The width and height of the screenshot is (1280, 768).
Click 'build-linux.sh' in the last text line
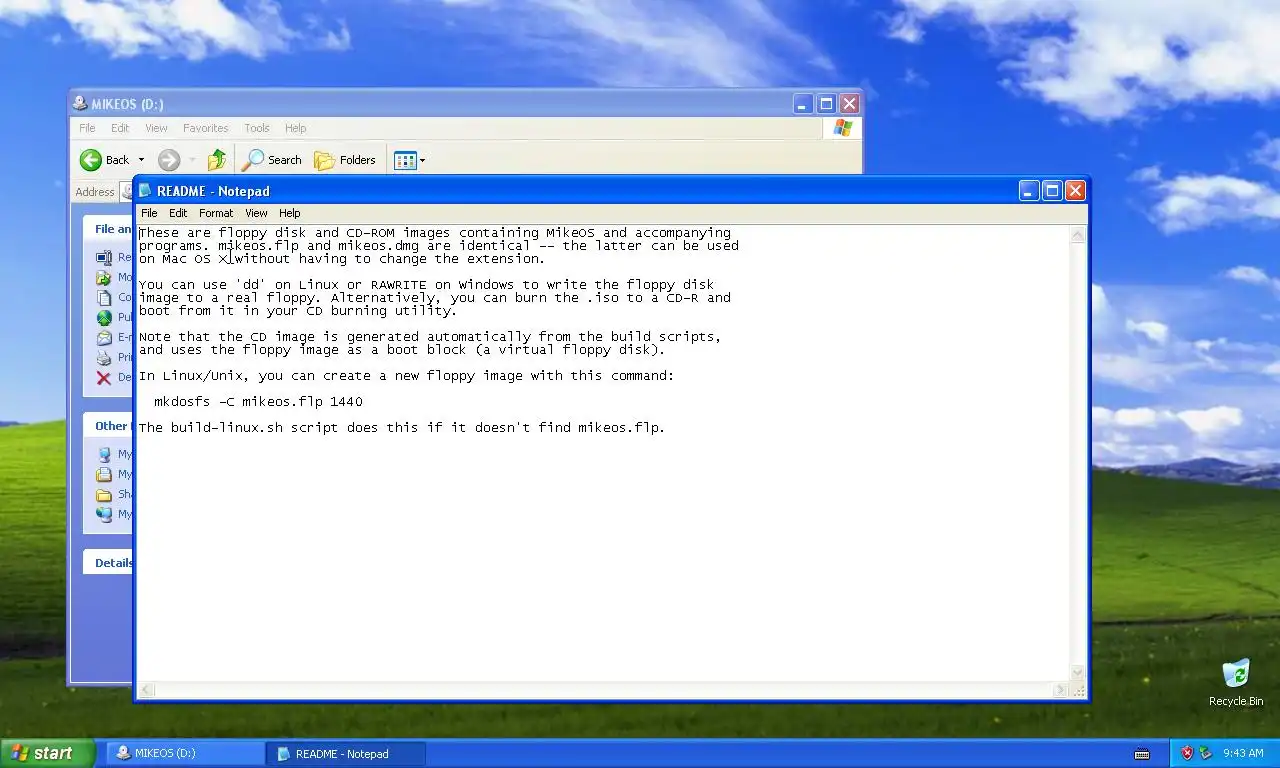click(x=226, y=427)
